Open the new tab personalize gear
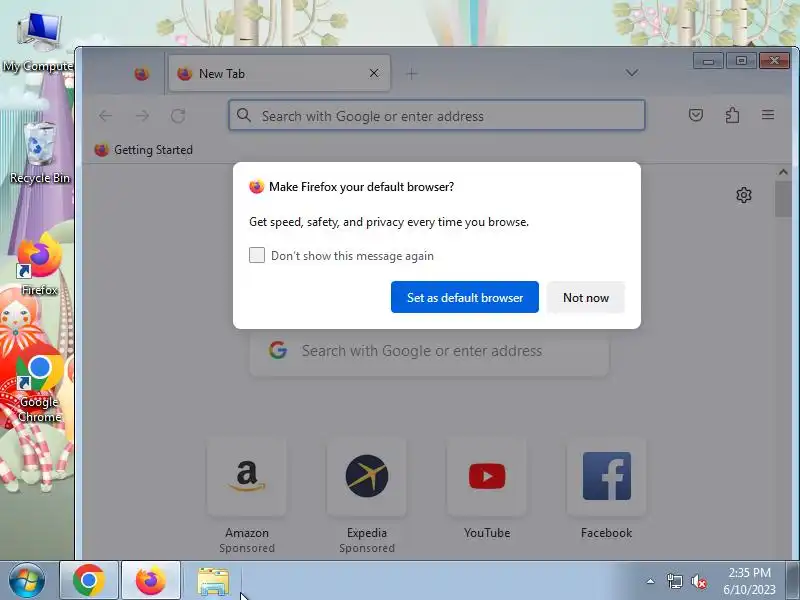The image size is (800, 600). pyautogui.click(x=744, y=195)
